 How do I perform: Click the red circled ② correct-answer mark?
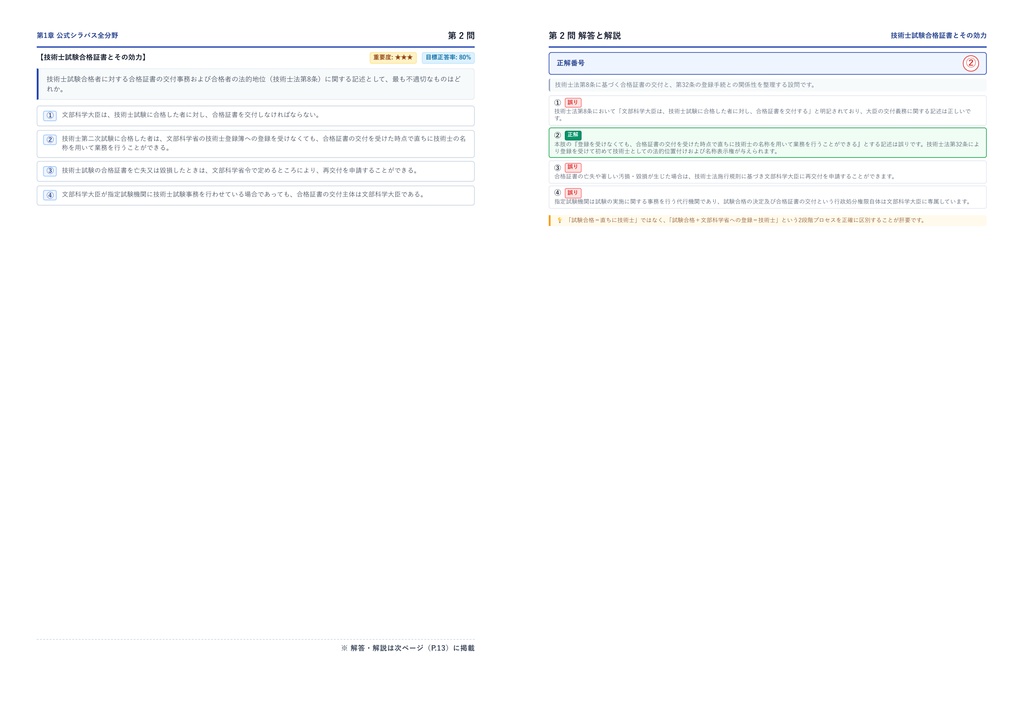(x=970, y=63)
